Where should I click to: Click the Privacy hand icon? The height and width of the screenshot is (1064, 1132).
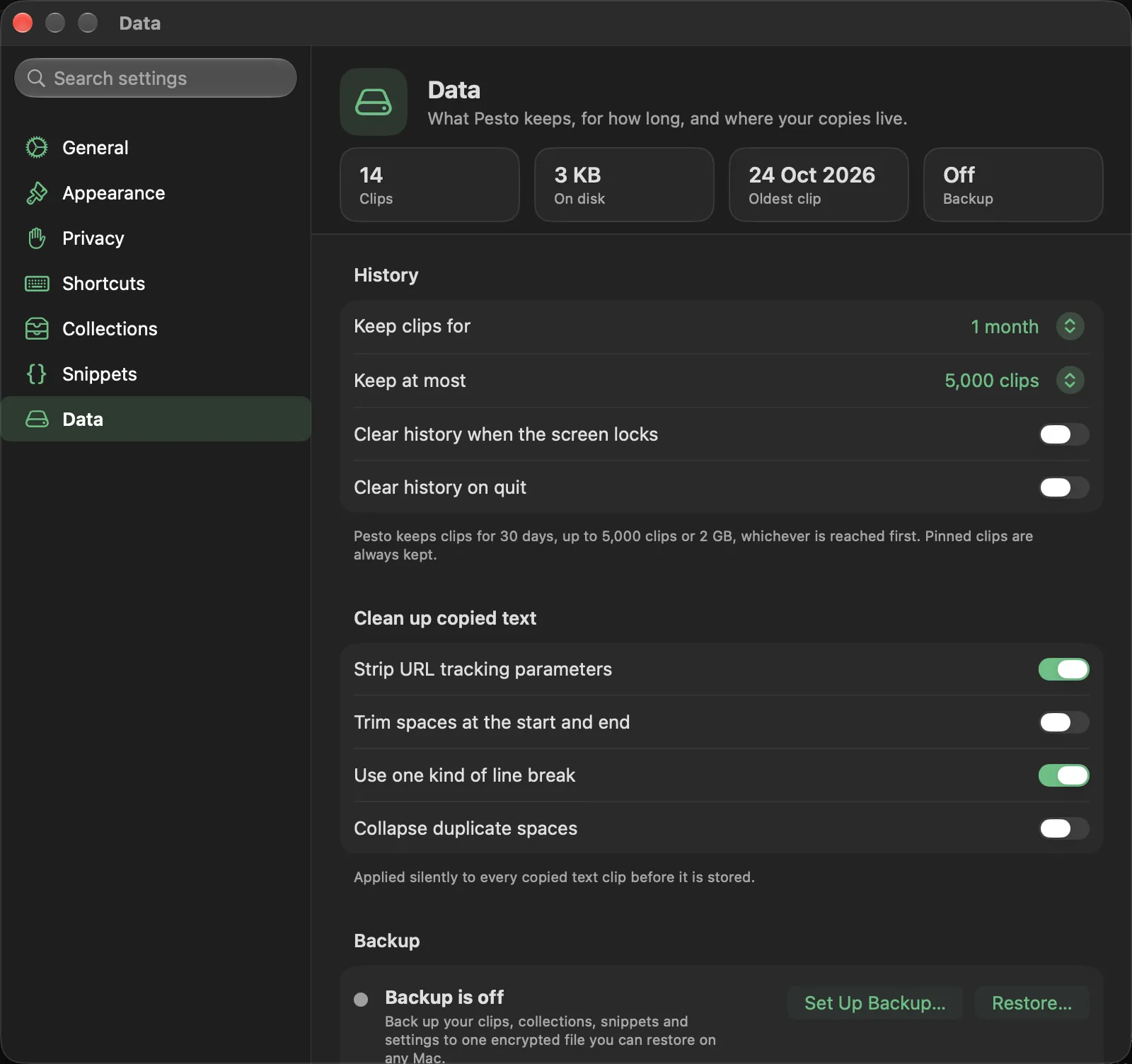coord(37,238)
